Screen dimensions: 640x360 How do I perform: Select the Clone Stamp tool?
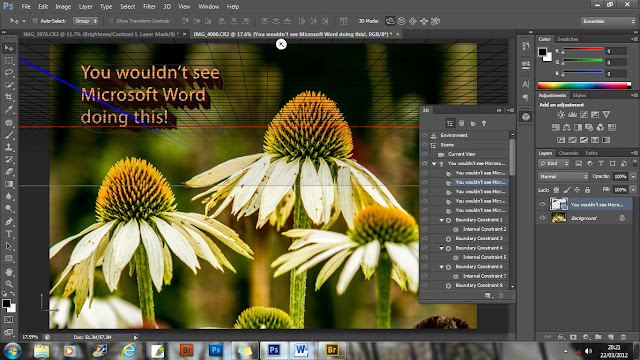pos(9,147)
